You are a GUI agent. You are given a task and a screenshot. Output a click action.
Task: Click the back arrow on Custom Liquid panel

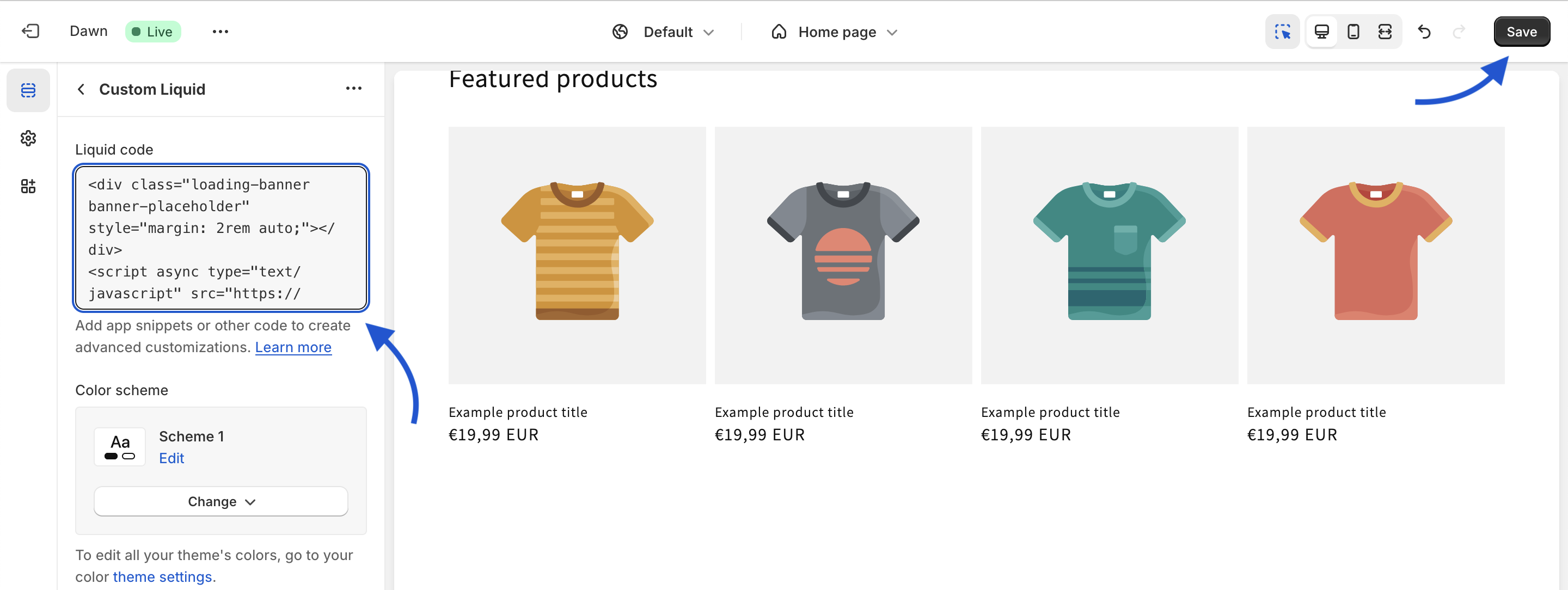[x=80, y=89]
